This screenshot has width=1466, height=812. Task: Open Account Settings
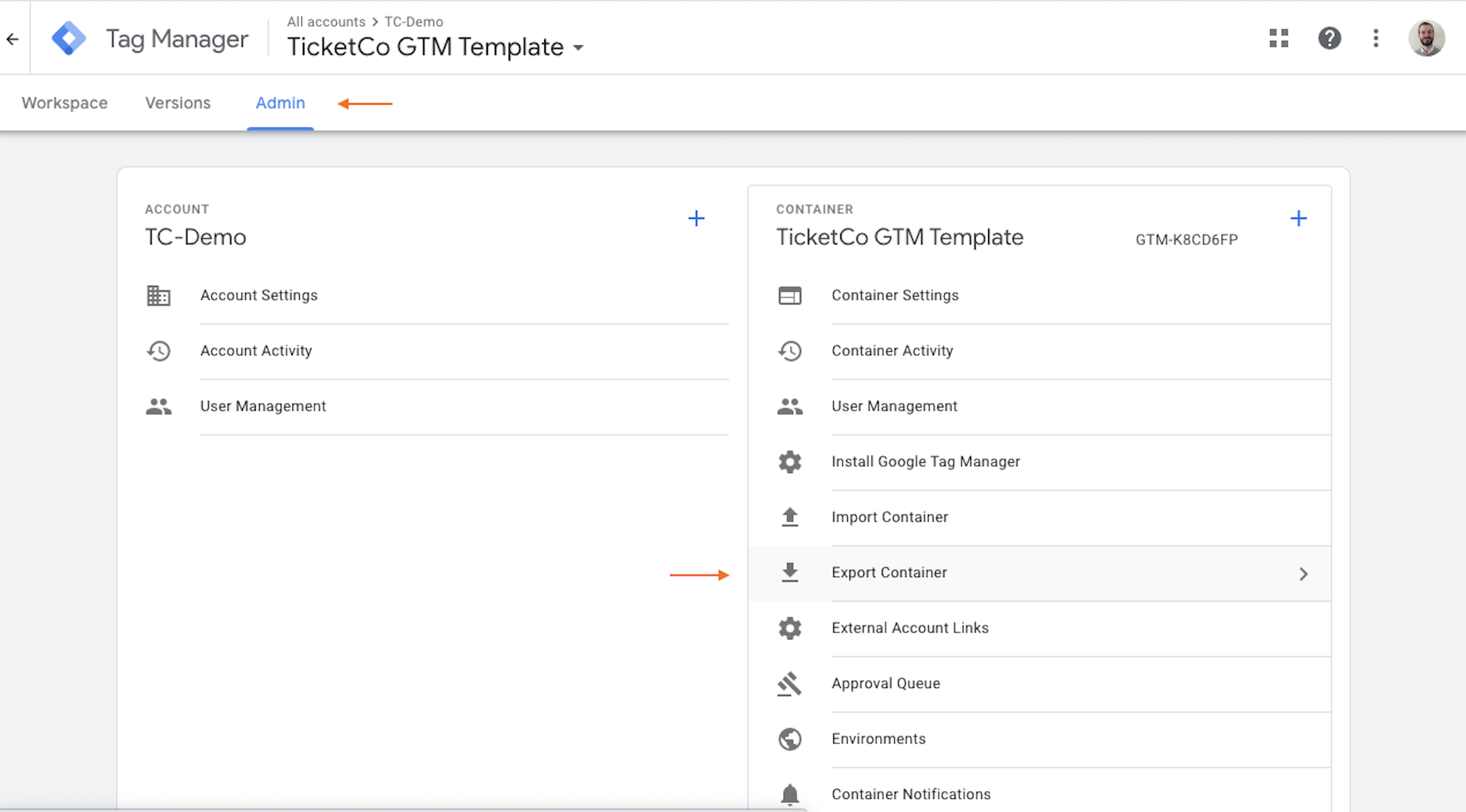click(259, 295)
